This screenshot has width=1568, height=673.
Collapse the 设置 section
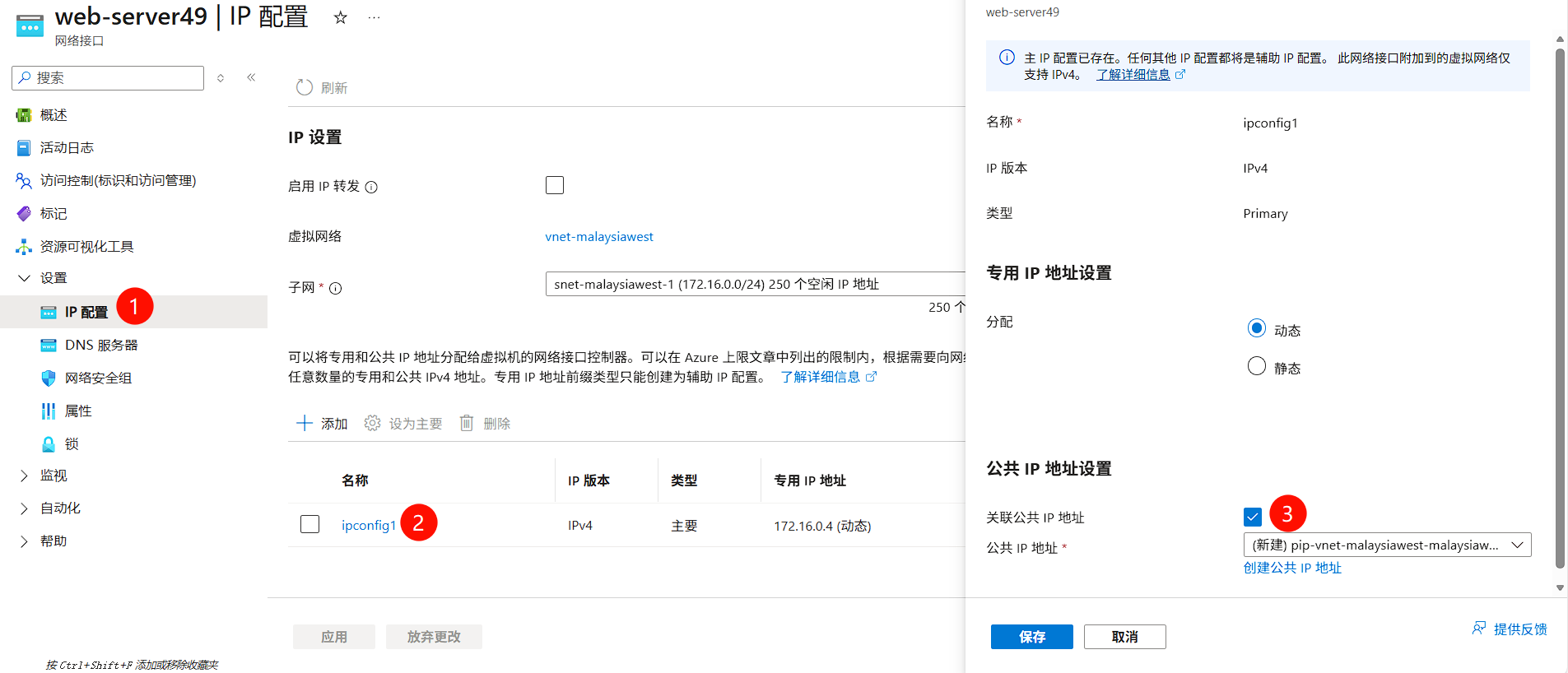pos(24,278)
